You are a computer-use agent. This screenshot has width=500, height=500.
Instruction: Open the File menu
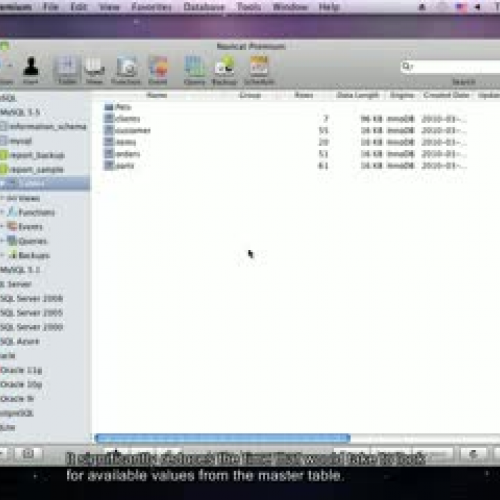pyautogui.click(x=51, y=7)
